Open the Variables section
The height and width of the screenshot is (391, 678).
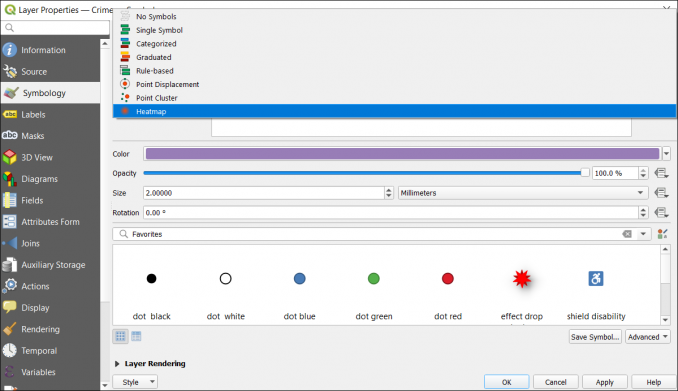[50, 372]
